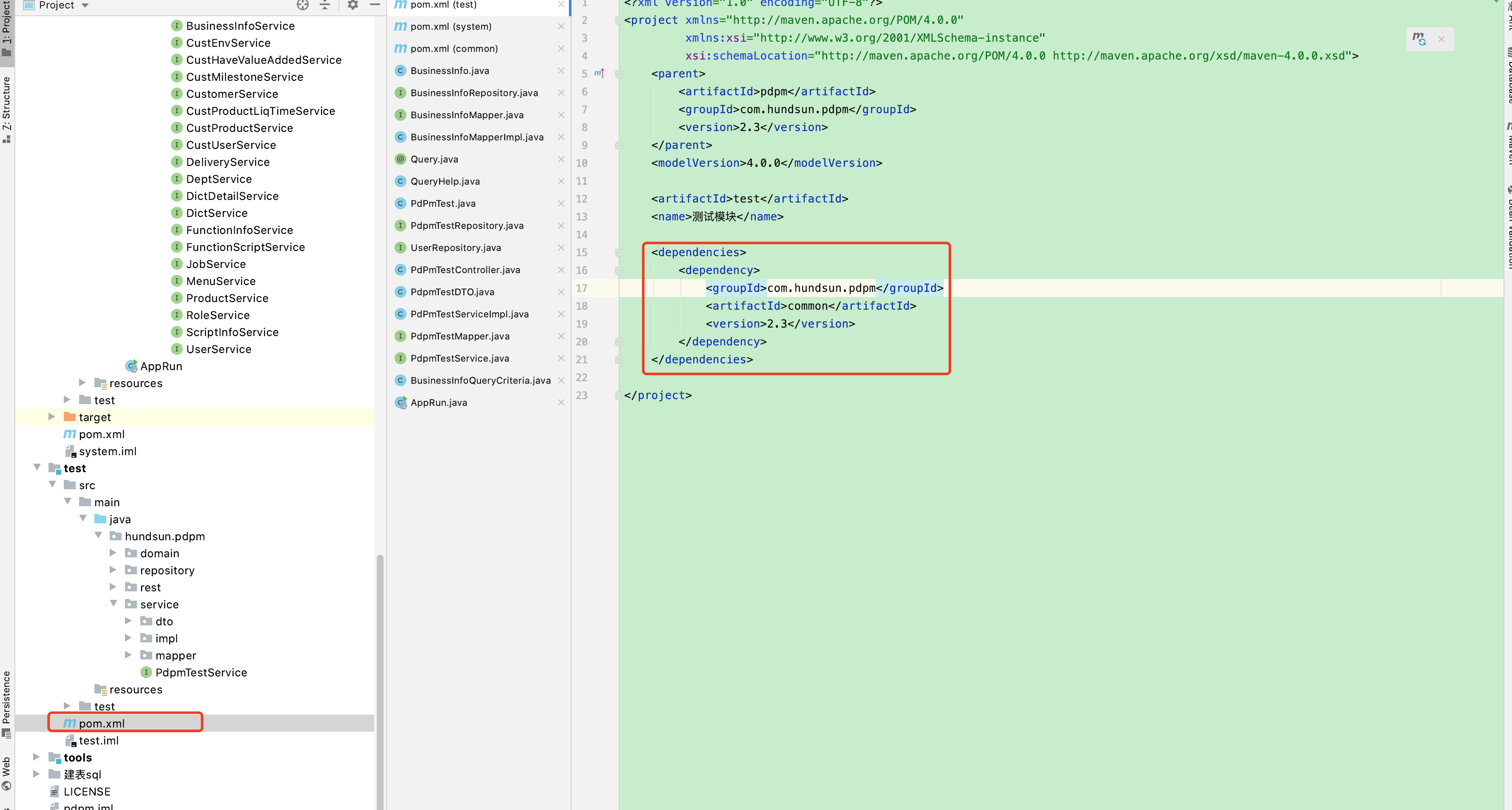
Task: Close the AppRun.java tab
Action: pyautogui.click(x=561, y=402)
